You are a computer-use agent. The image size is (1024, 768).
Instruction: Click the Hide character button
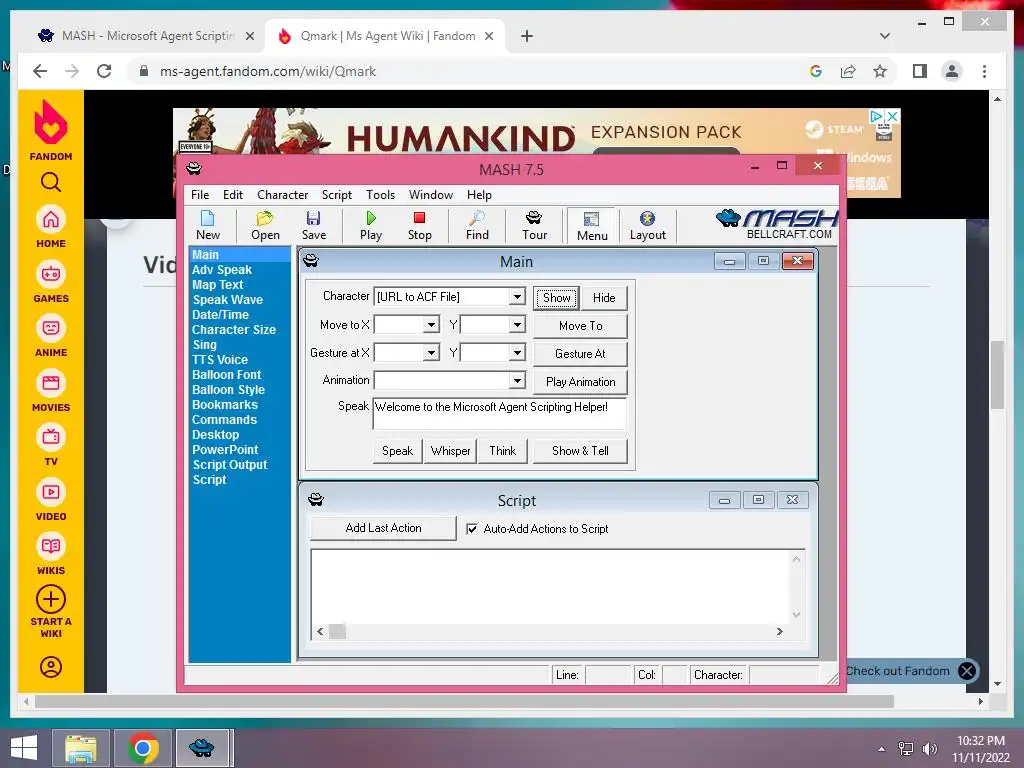(604, 298)
